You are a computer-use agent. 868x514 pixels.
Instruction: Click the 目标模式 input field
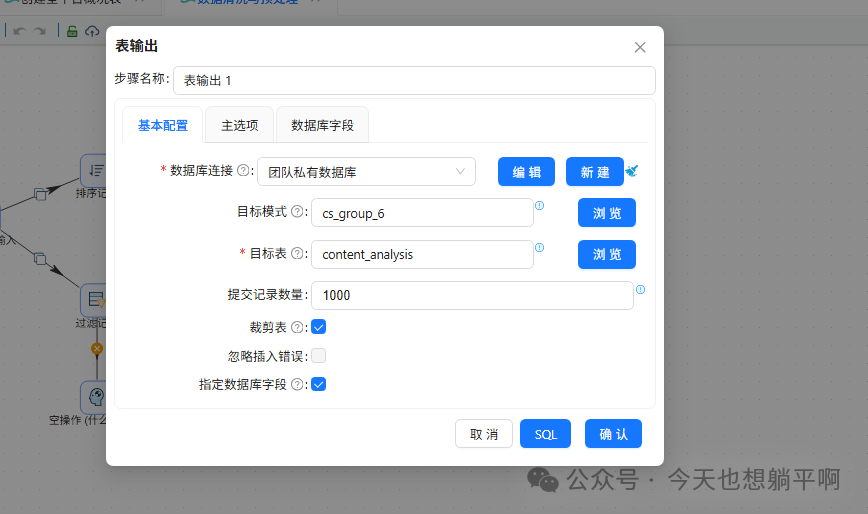pyautogui.click(x=422, y=213)
